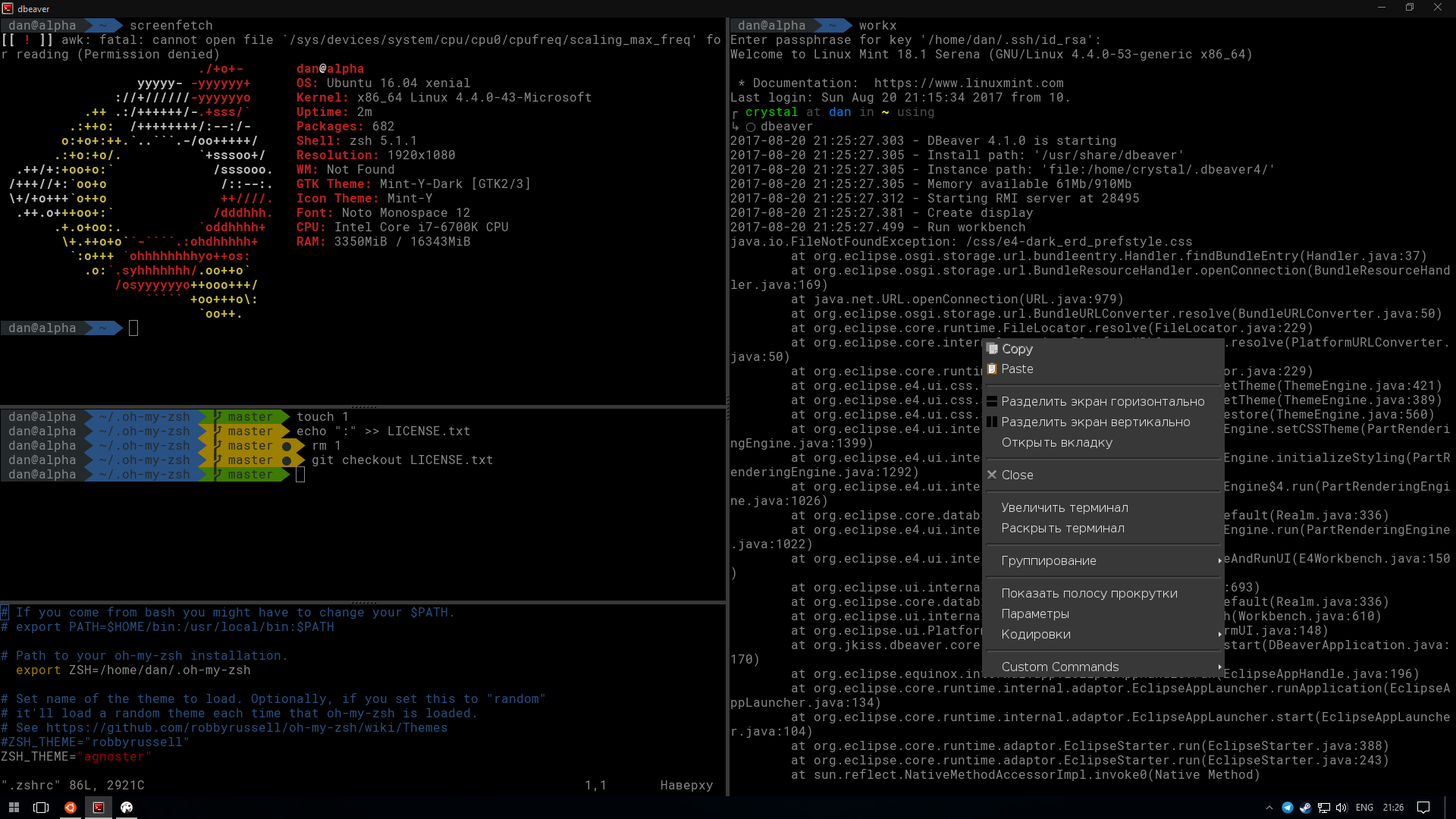Click the Copy icon in context menu
Screen dimensions: 1456x819
(x=992, y=349)
